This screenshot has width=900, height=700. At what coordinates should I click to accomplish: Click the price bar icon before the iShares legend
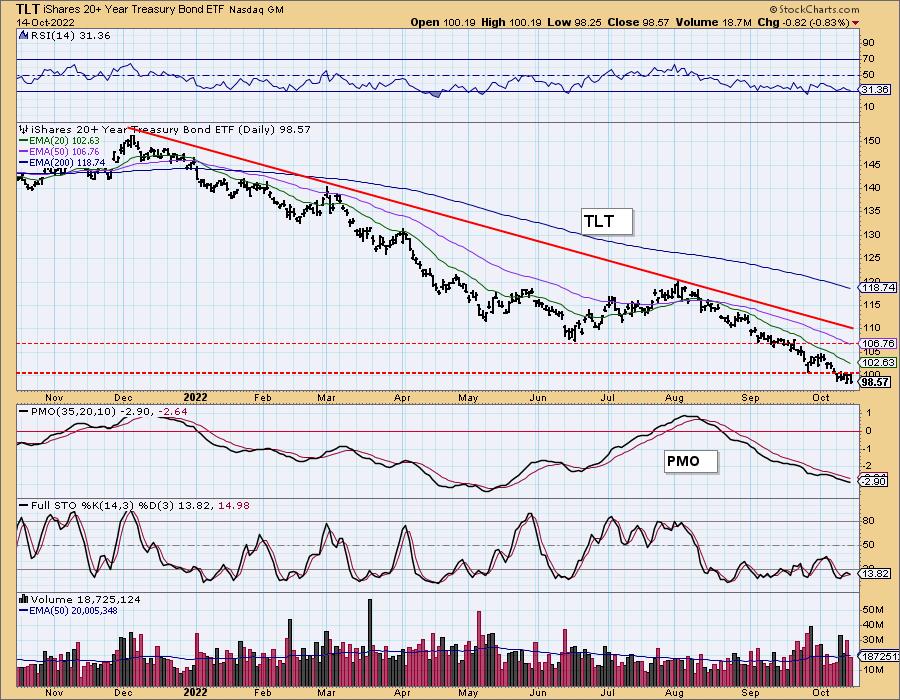(x=24, y=129)
